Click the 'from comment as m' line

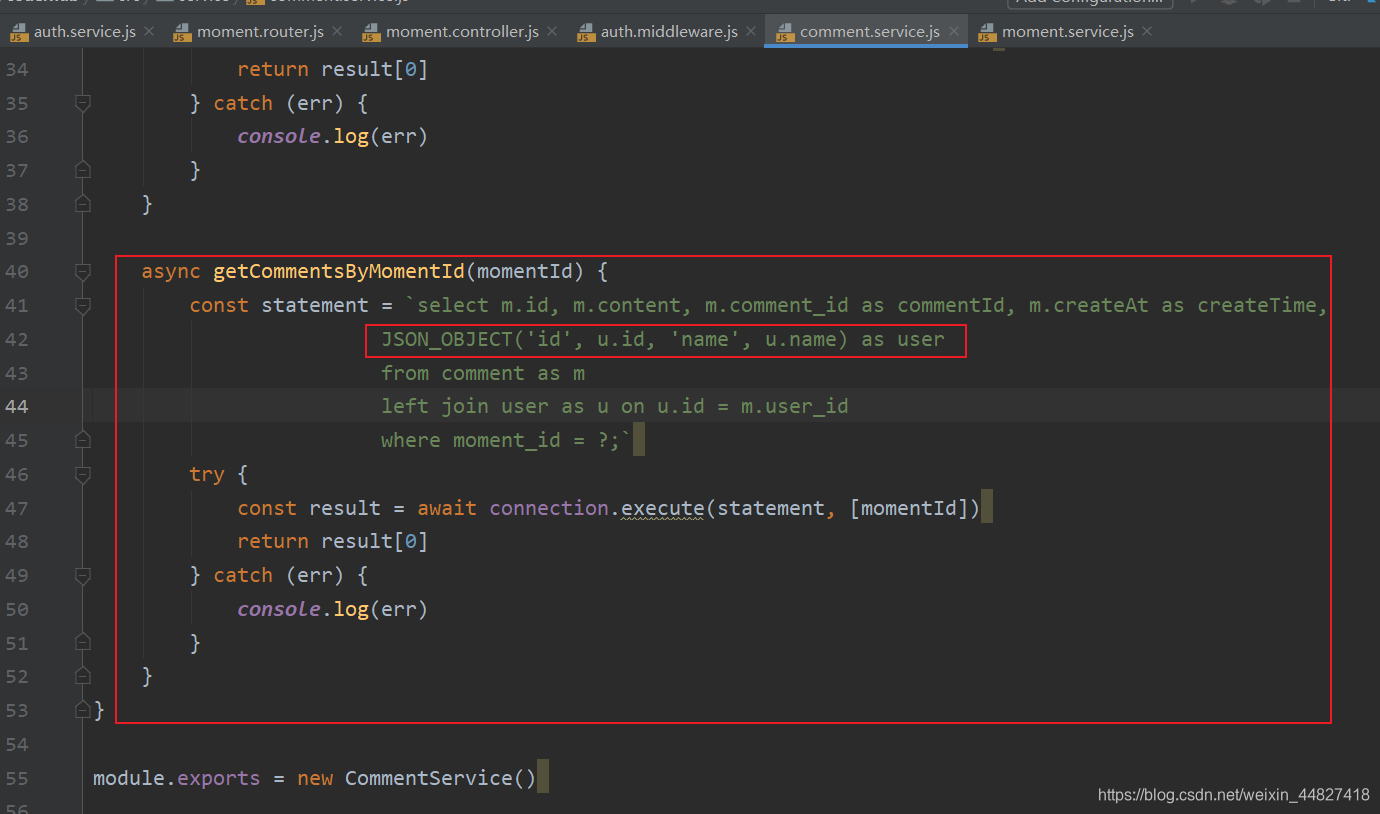pyautogui.click(x=483, y=373)
